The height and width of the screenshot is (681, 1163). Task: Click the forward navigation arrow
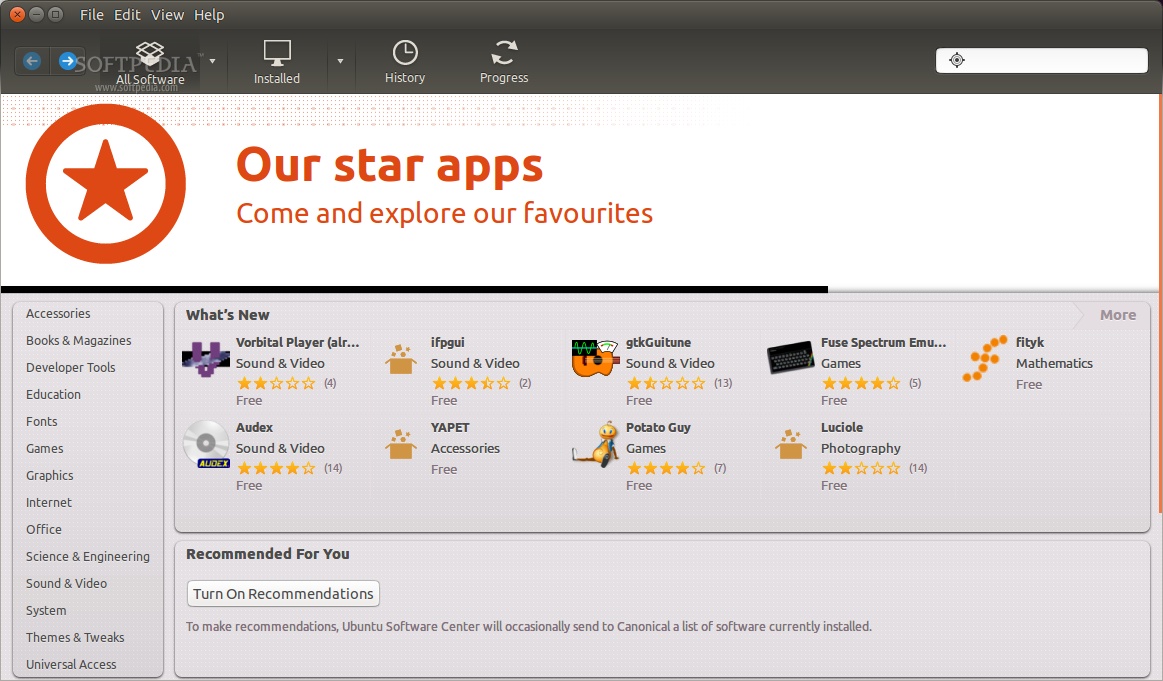click(67, 61)
